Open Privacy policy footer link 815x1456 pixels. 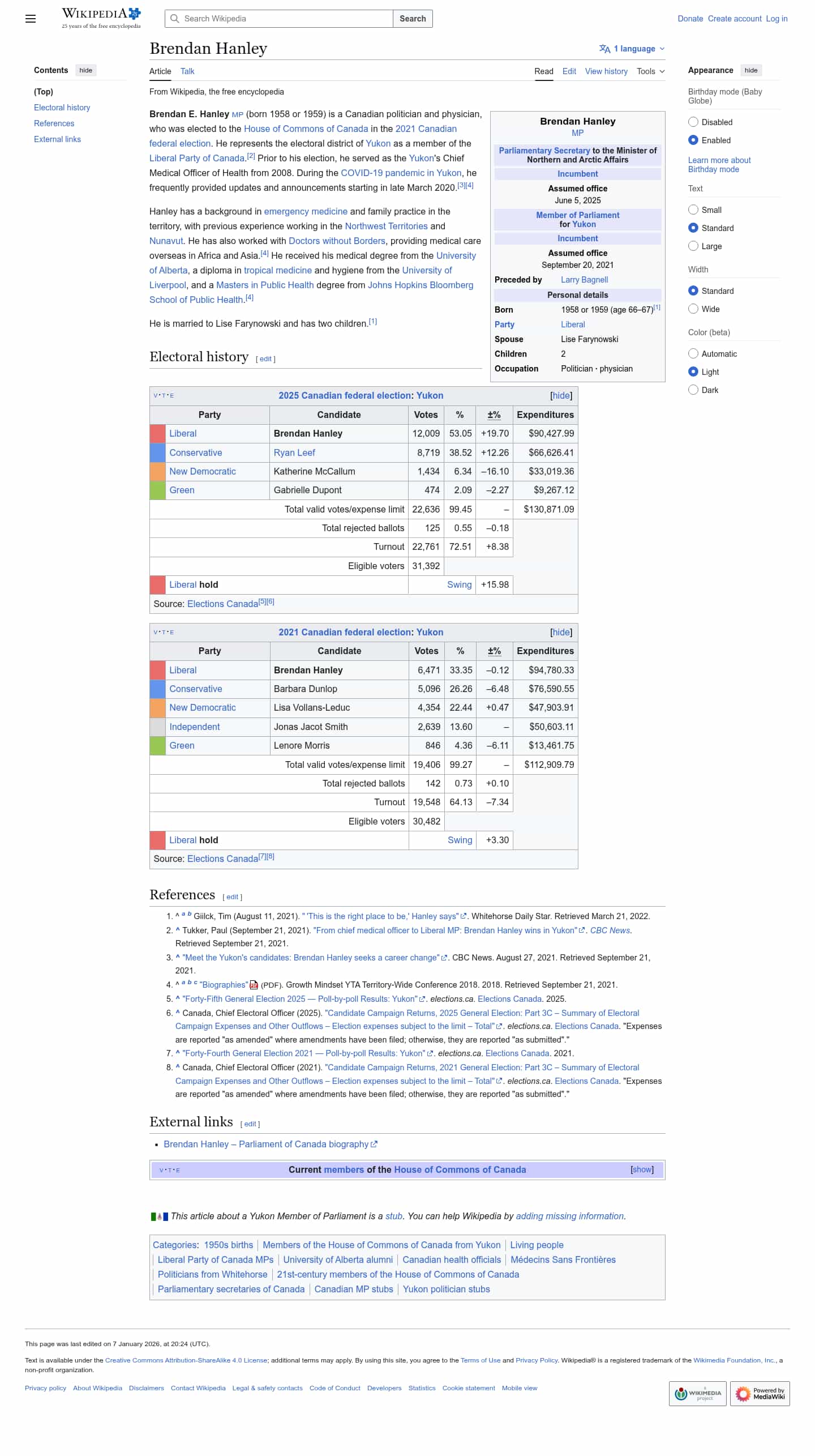pyautogui.click(x=45, y=1388)
